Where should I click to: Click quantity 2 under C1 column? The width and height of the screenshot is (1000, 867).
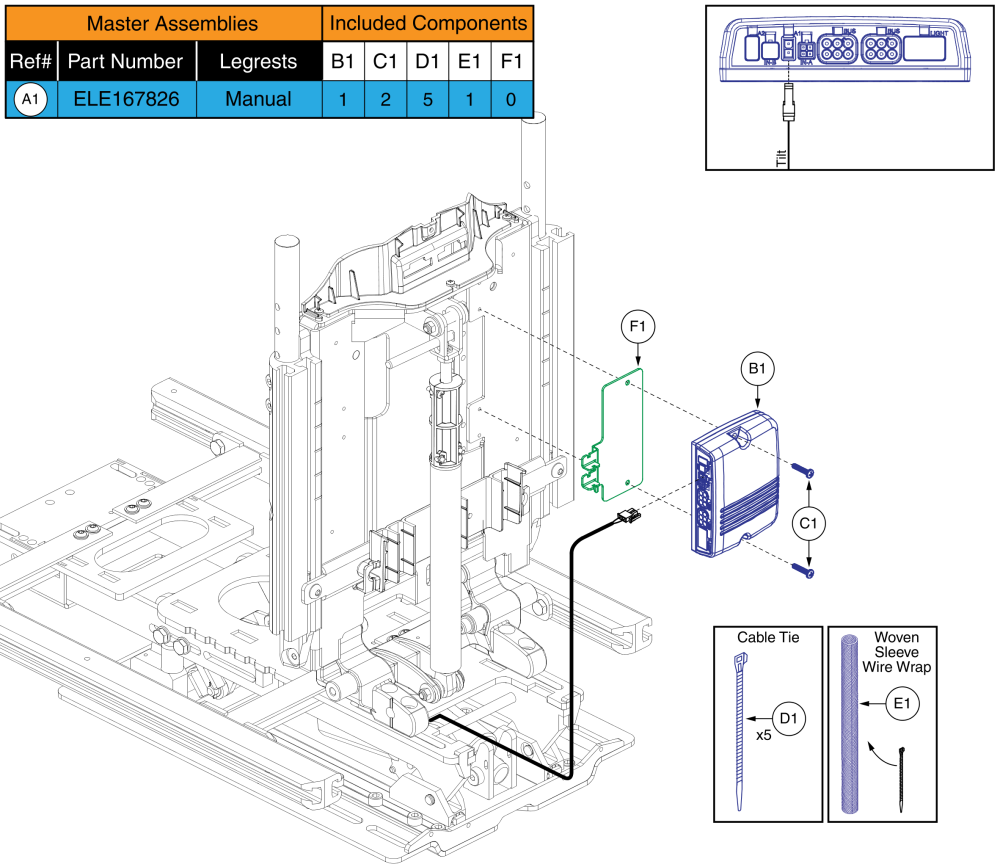point(385,100)
